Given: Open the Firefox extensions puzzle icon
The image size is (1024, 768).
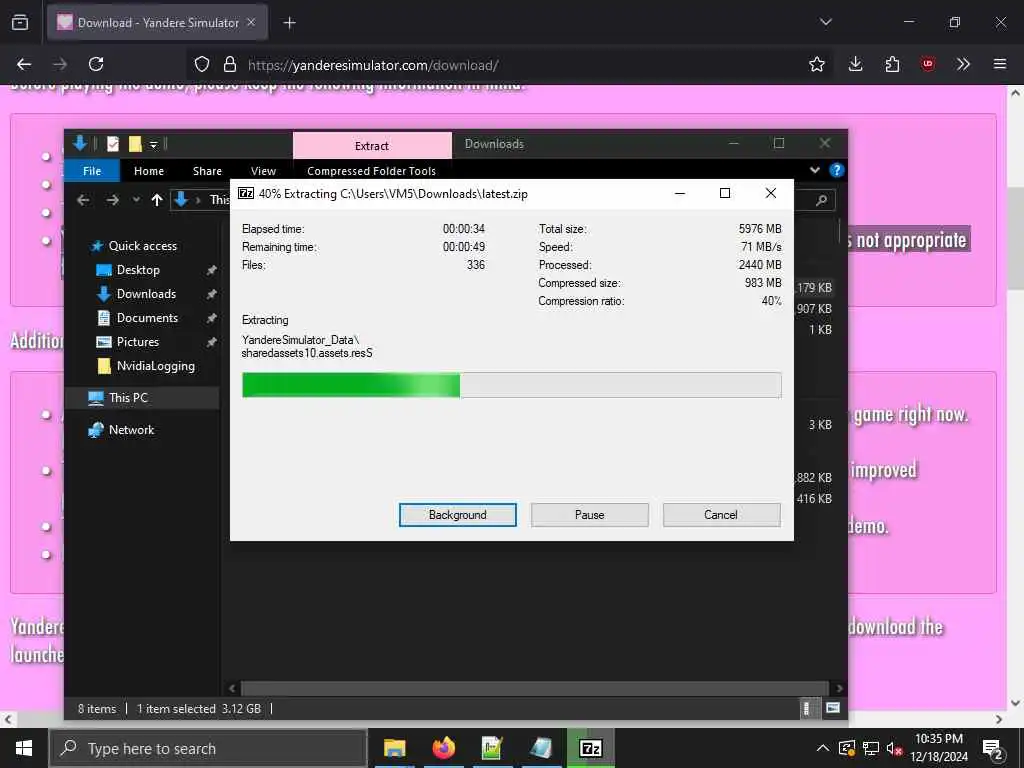Looking at the screenshot, I should (x=891, y=64).
